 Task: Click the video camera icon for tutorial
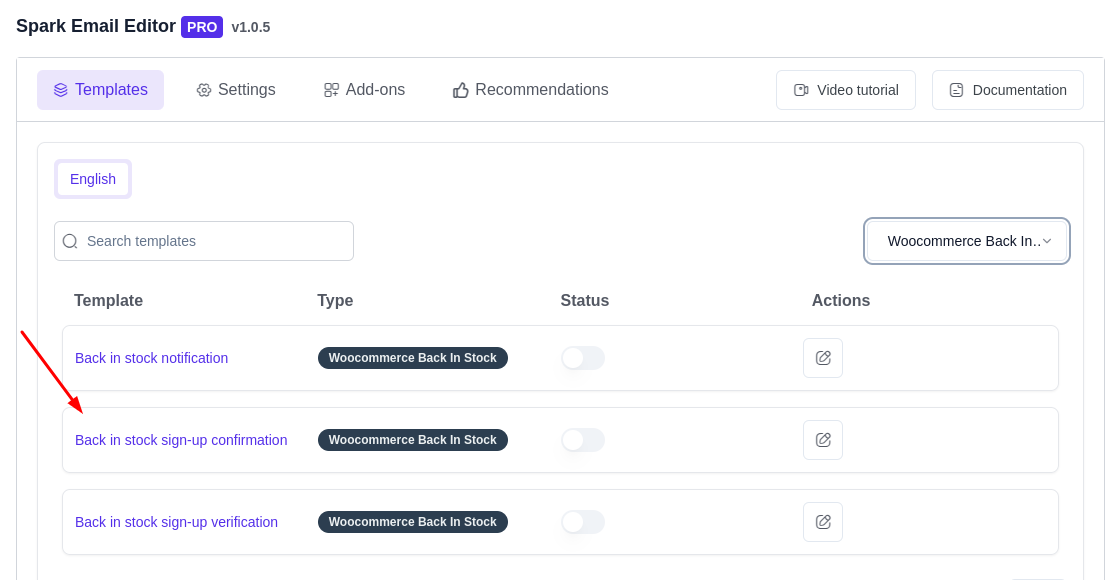click(800, 90)
